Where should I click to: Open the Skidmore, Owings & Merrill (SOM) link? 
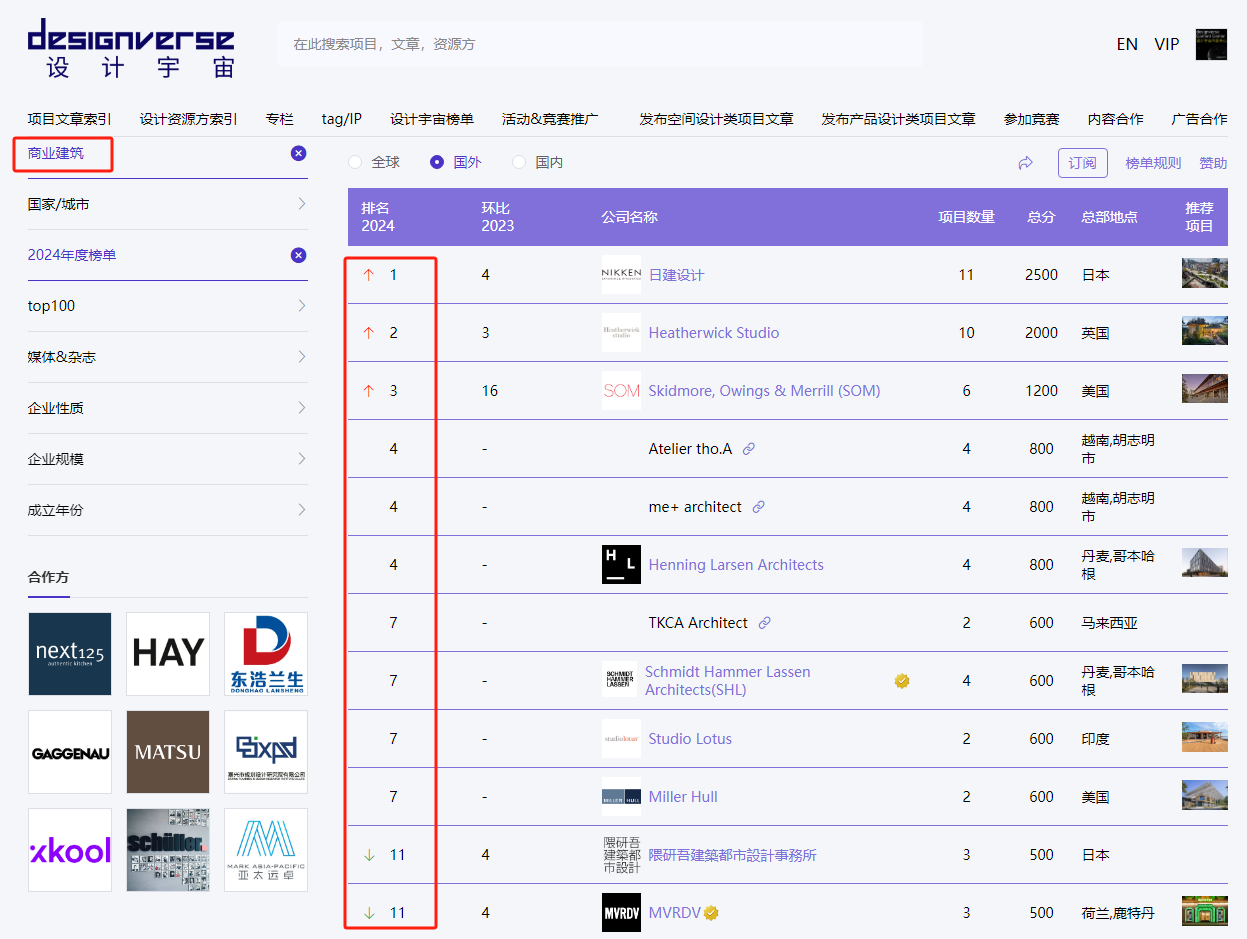[765, 391]
